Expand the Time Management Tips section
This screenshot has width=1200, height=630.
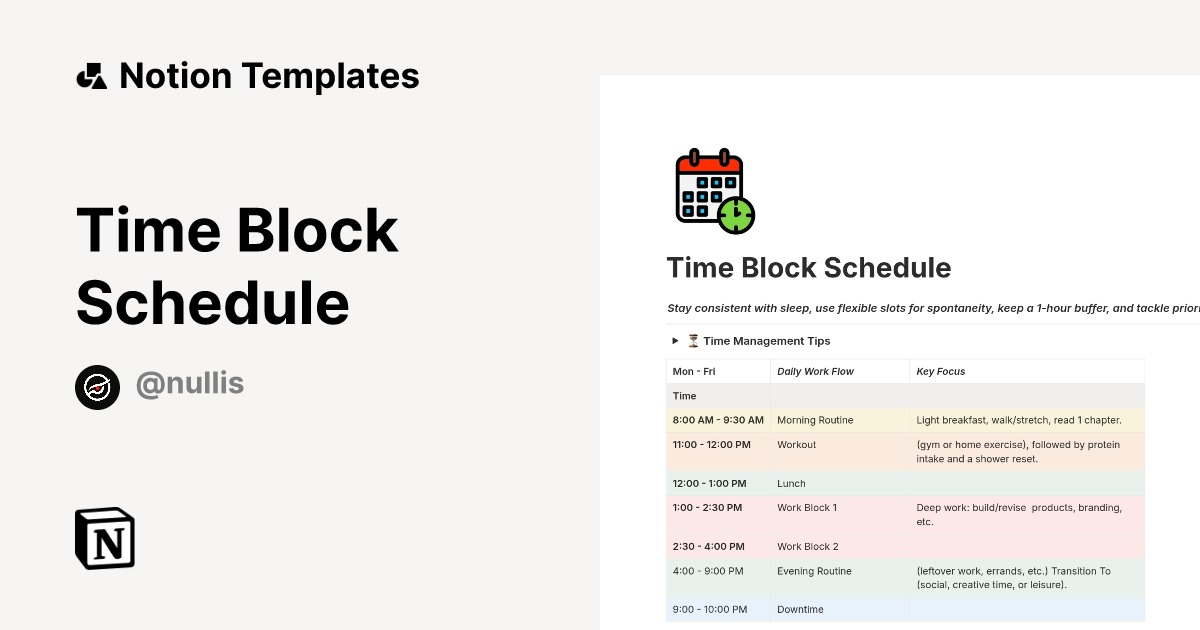point(767,340)
